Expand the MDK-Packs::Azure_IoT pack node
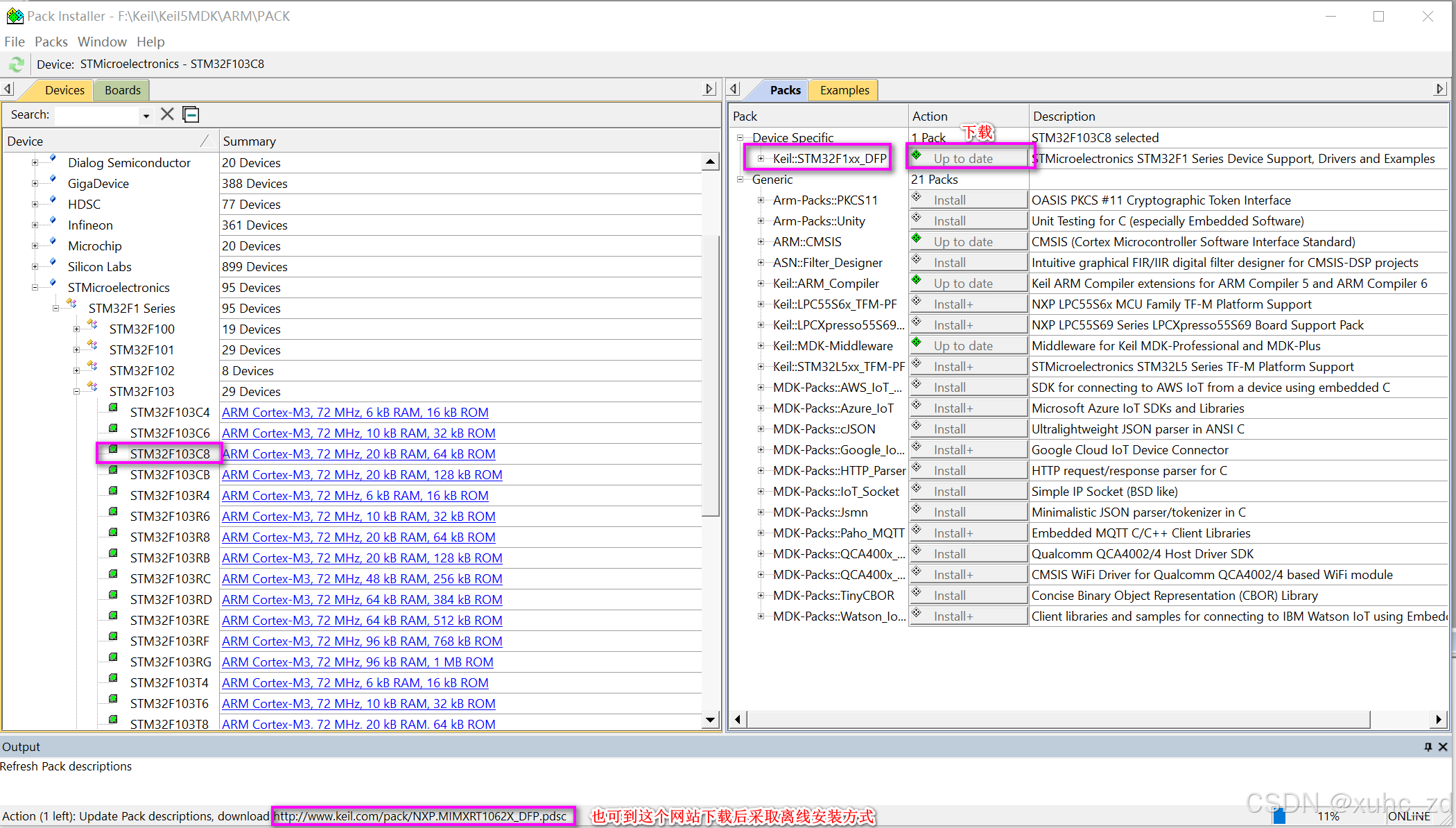Image resolution: width=1456 pixels, height=828 pixels. tap(761, 408)
